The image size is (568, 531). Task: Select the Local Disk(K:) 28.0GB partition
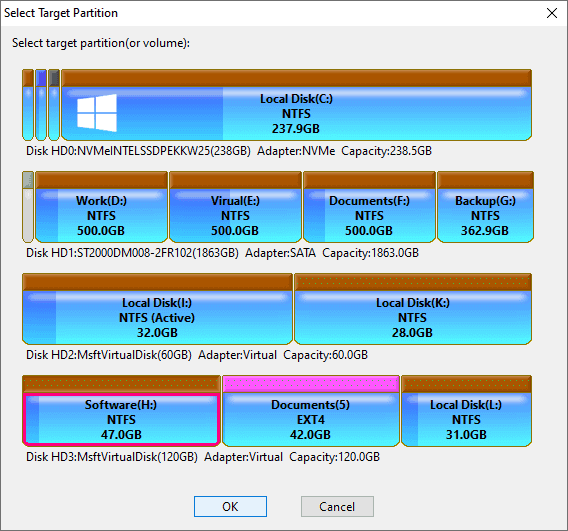pyautogui.click(x=413, y=309)
